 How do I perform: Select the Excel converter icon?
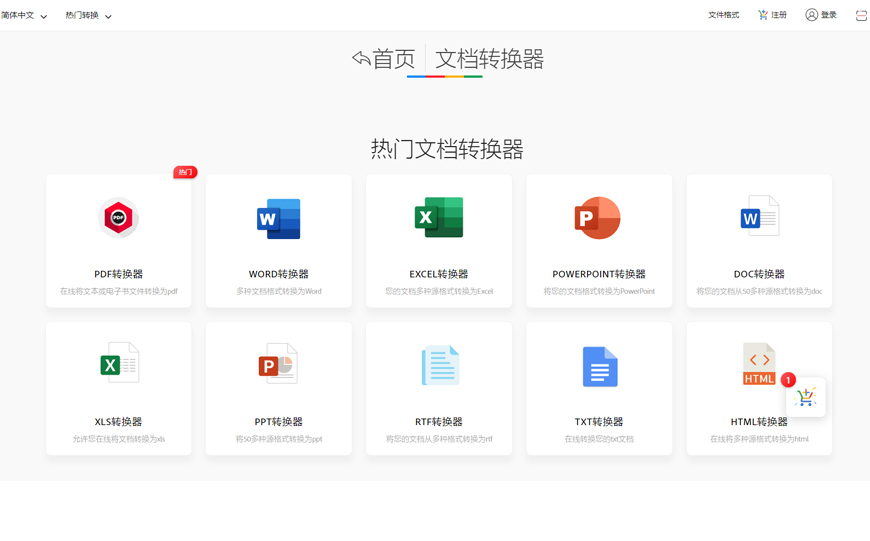pyautogui.click(x=439, y=218)
